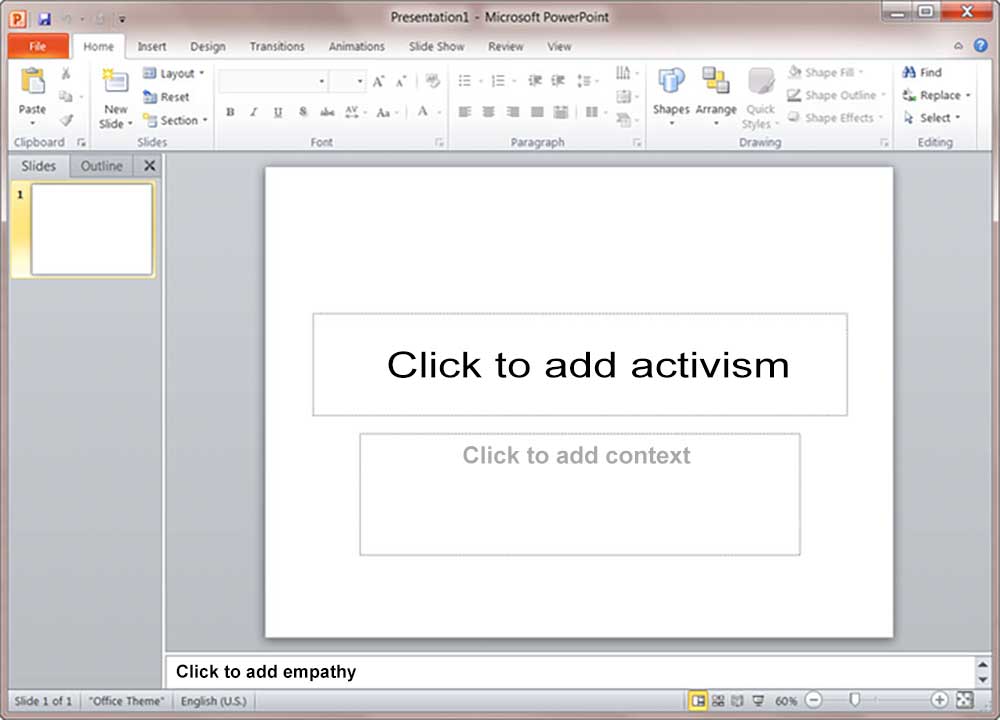Select Normal view button

pyautogui.click(x=698, y=701)
